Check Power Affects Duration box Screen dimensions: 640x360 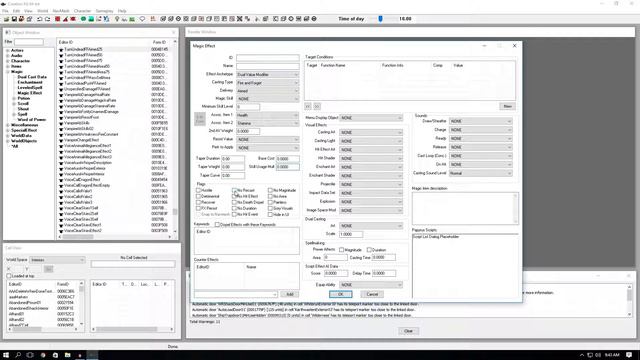(x=369, y=250)
